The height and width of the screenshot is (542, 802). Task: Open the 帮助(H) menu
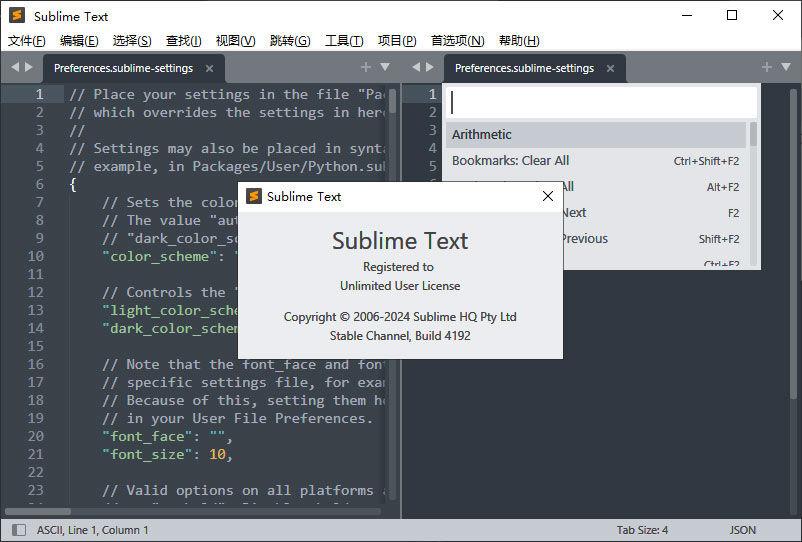click(x=519, y=40)
